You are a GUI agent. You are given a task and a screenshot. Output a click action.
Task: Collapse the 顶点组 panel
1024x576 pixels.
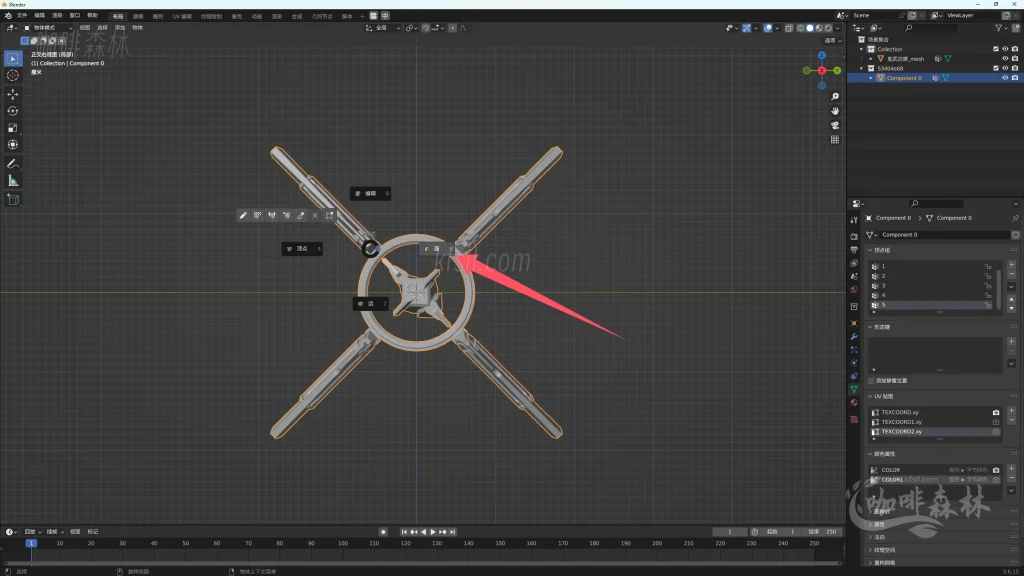(x=870, y=250)
